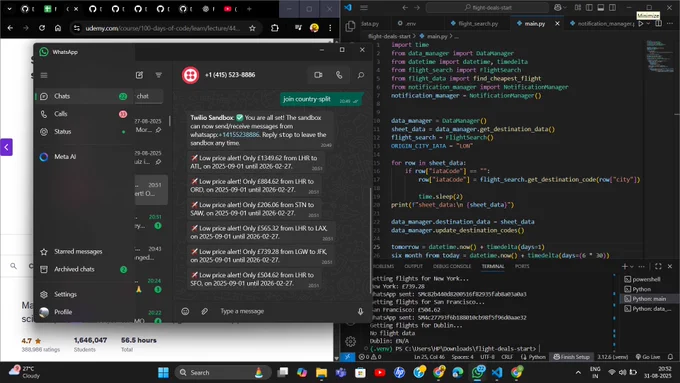This screenshot has width=680, height=383.
Task: Open the VS Code command center search
Action: point(487,7)
